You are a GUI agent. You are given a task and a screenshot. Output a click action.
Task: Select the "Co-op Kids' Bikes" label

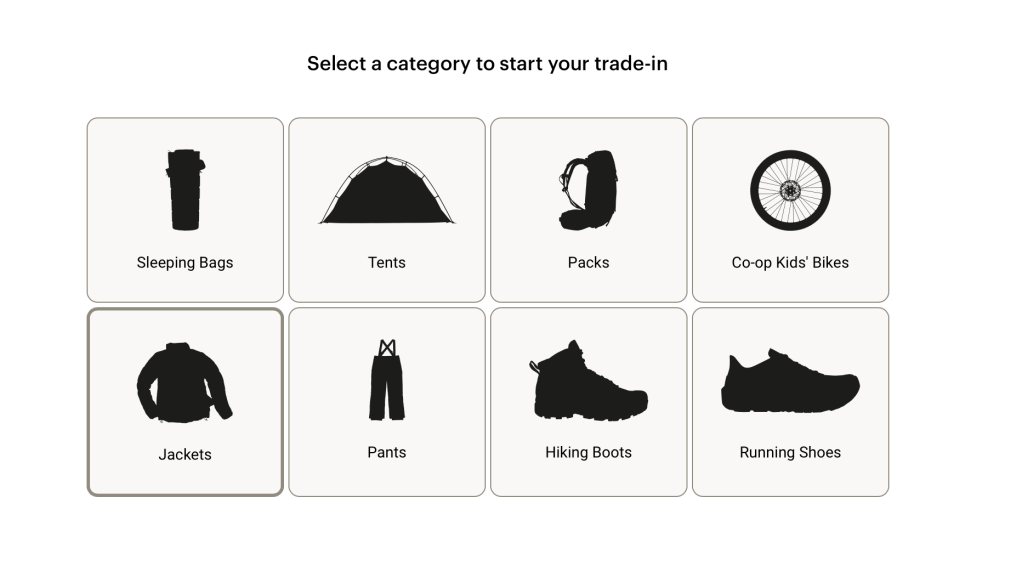pos(790,263)
